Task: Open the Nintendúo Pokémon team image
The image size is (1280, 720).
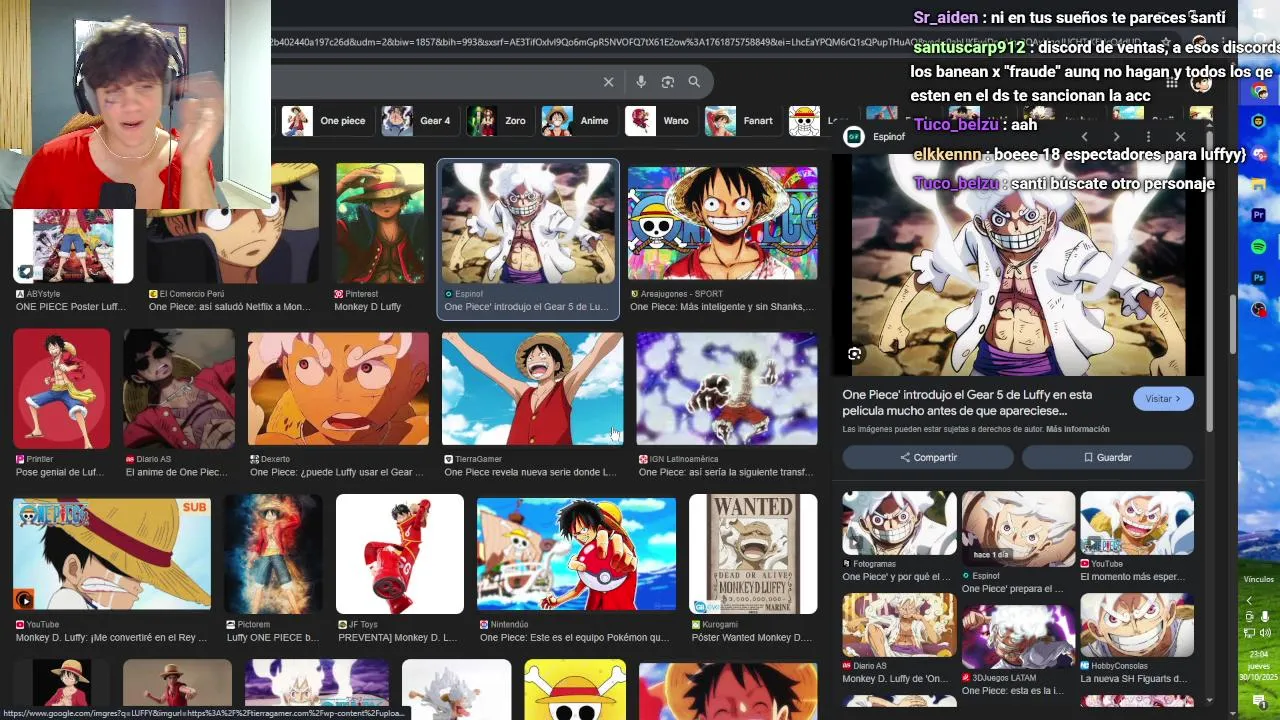Action: point(576,554)
